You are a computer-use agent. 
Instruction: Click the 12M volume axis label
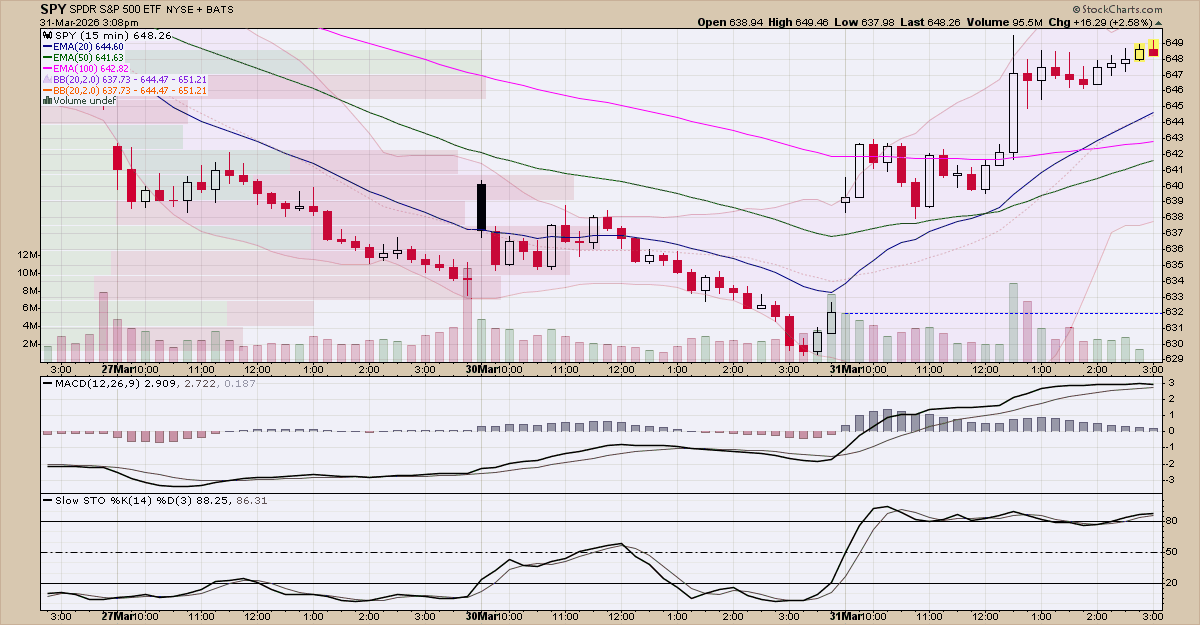[27, 255]
